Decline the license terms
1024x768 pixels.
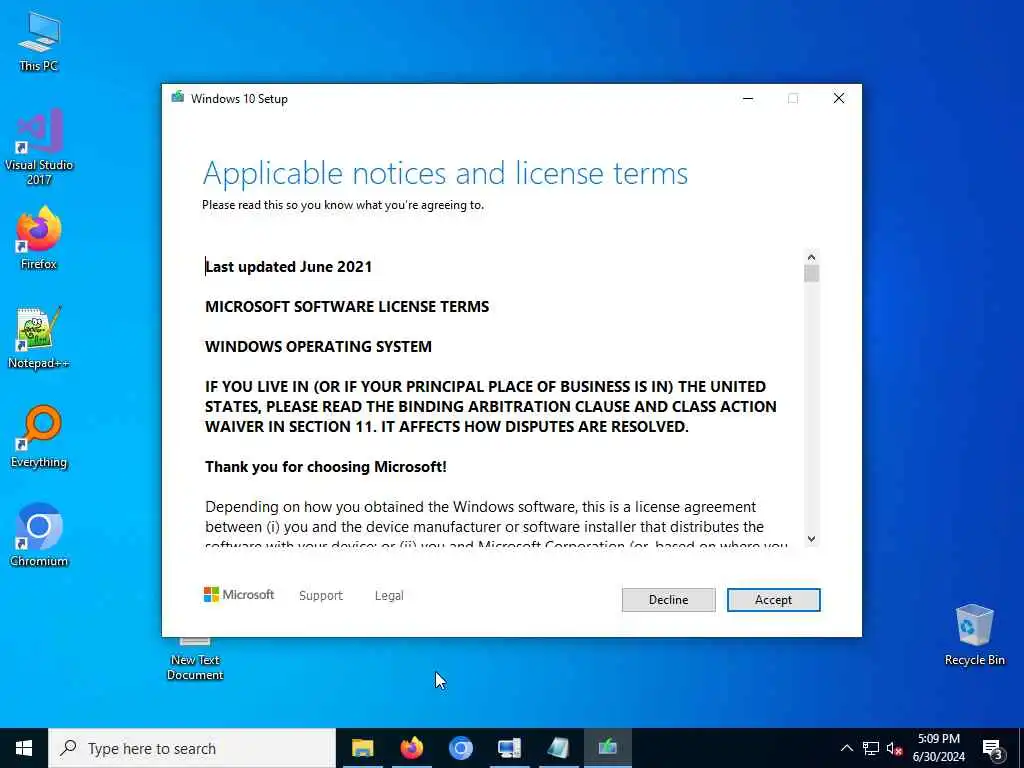pyautogui.click(x=668, y=600)
